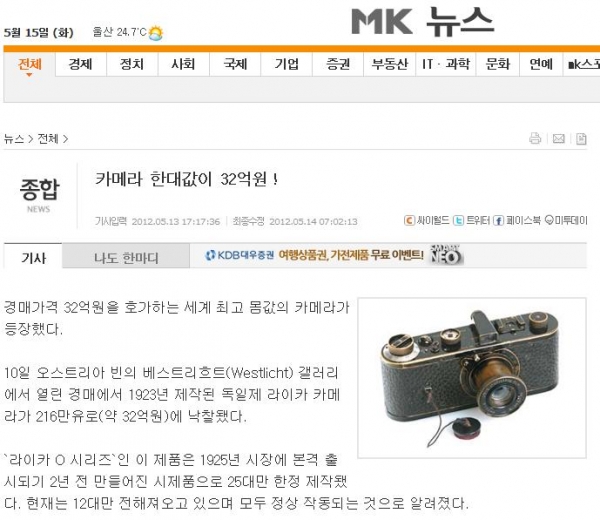
Task: Open the 정치 news section
Action: tap(132, 64)
